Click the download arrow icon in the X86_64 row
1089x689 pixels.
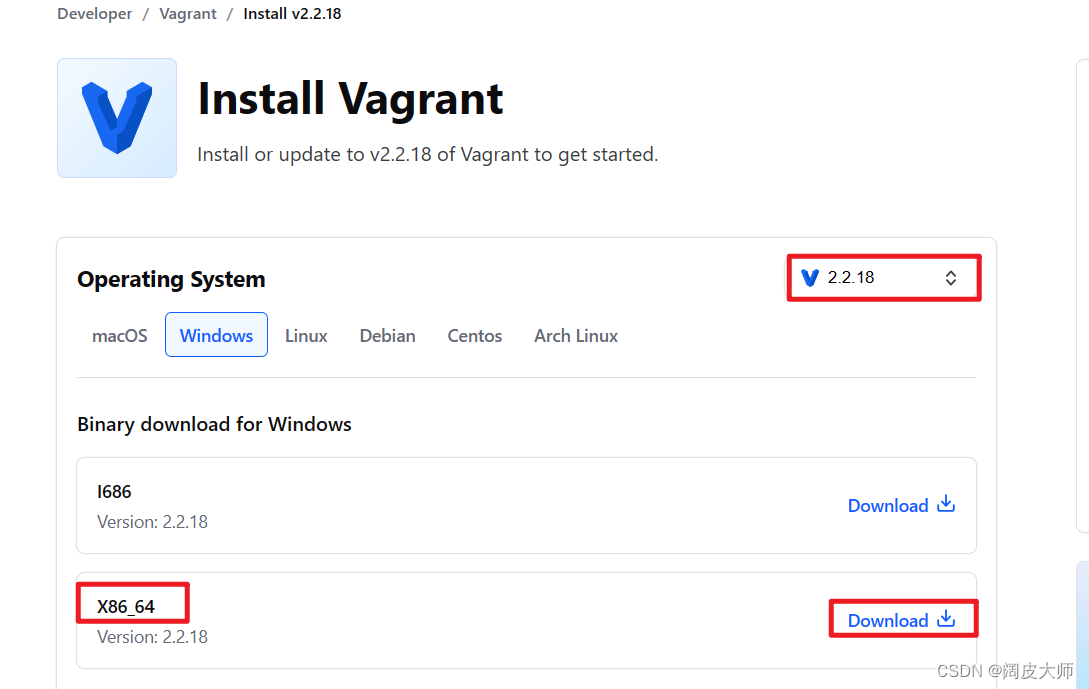click(x=946, y=619)
